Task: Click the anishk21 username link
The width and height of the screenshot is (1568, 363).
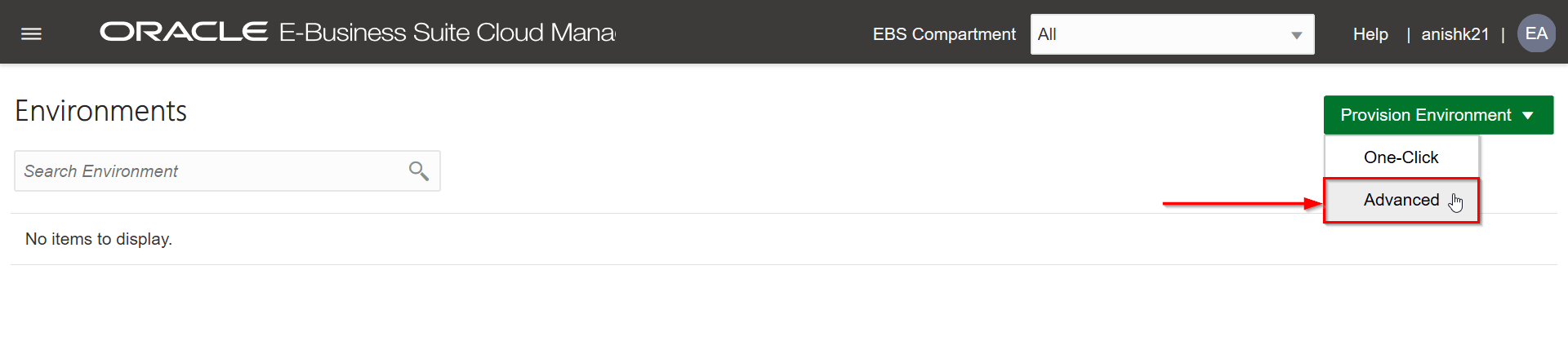Action: coord(1454,34)
